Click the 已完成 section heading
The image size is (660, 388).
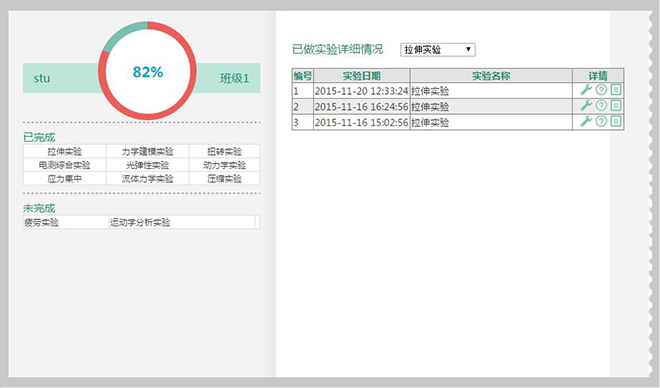(x=39, y=137)
